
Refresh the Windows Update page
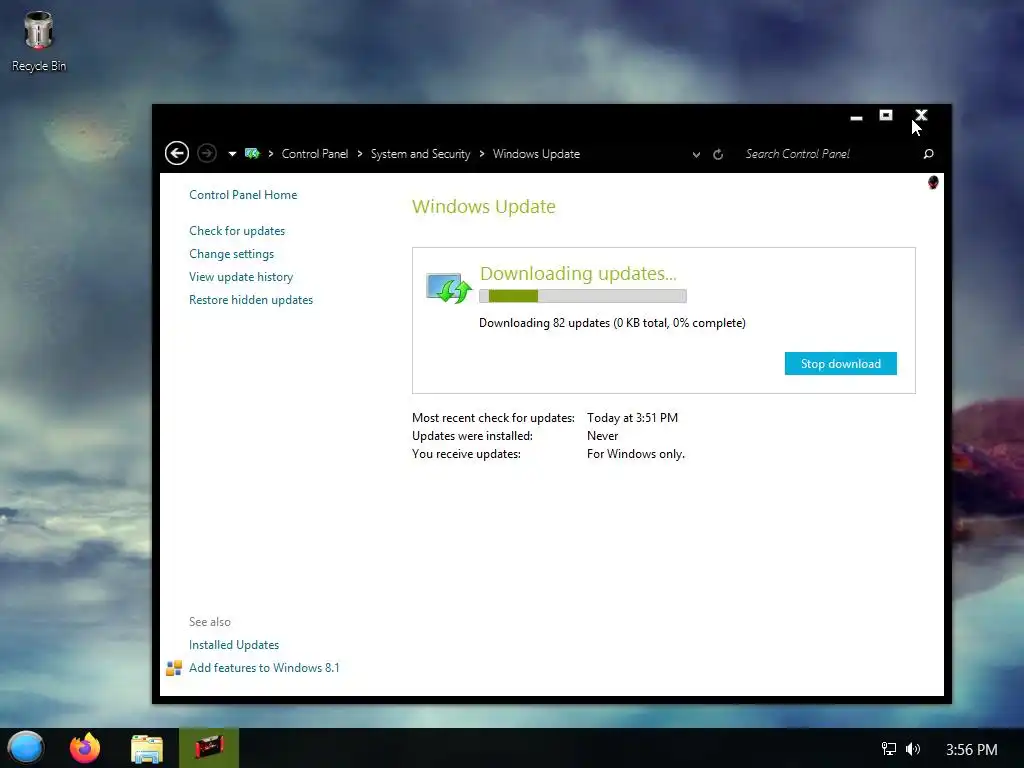(718, 154)
